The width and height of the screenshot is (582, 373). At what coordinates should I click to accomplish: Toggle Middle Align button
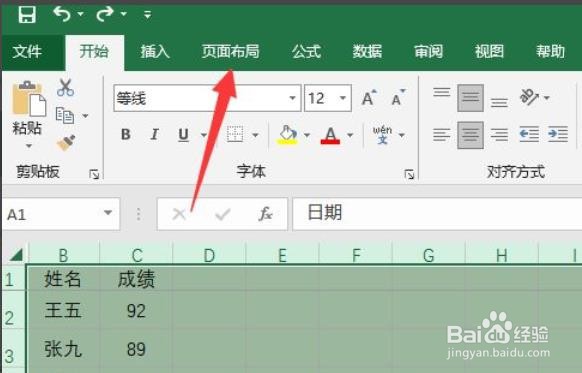470,98
